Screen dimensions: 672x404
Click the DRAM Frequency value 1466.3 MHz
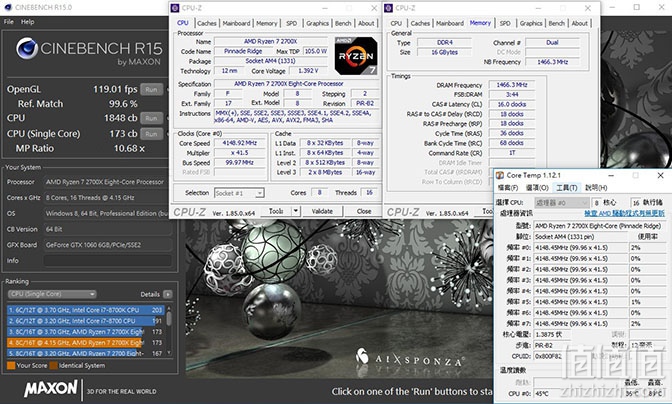[512, 85]
